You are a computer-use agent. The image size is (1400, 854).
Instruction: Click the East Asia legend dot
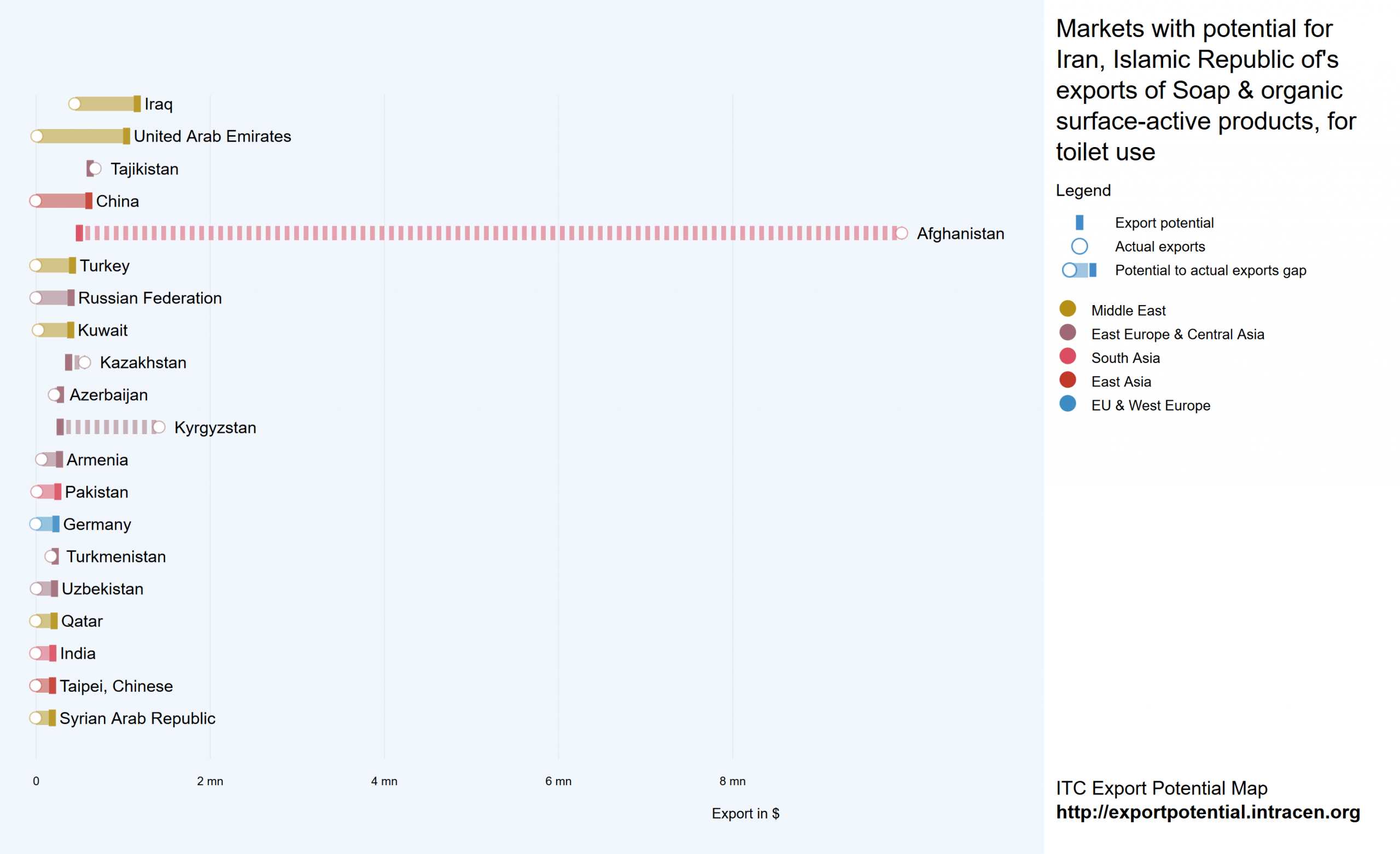coord(1067,380)
